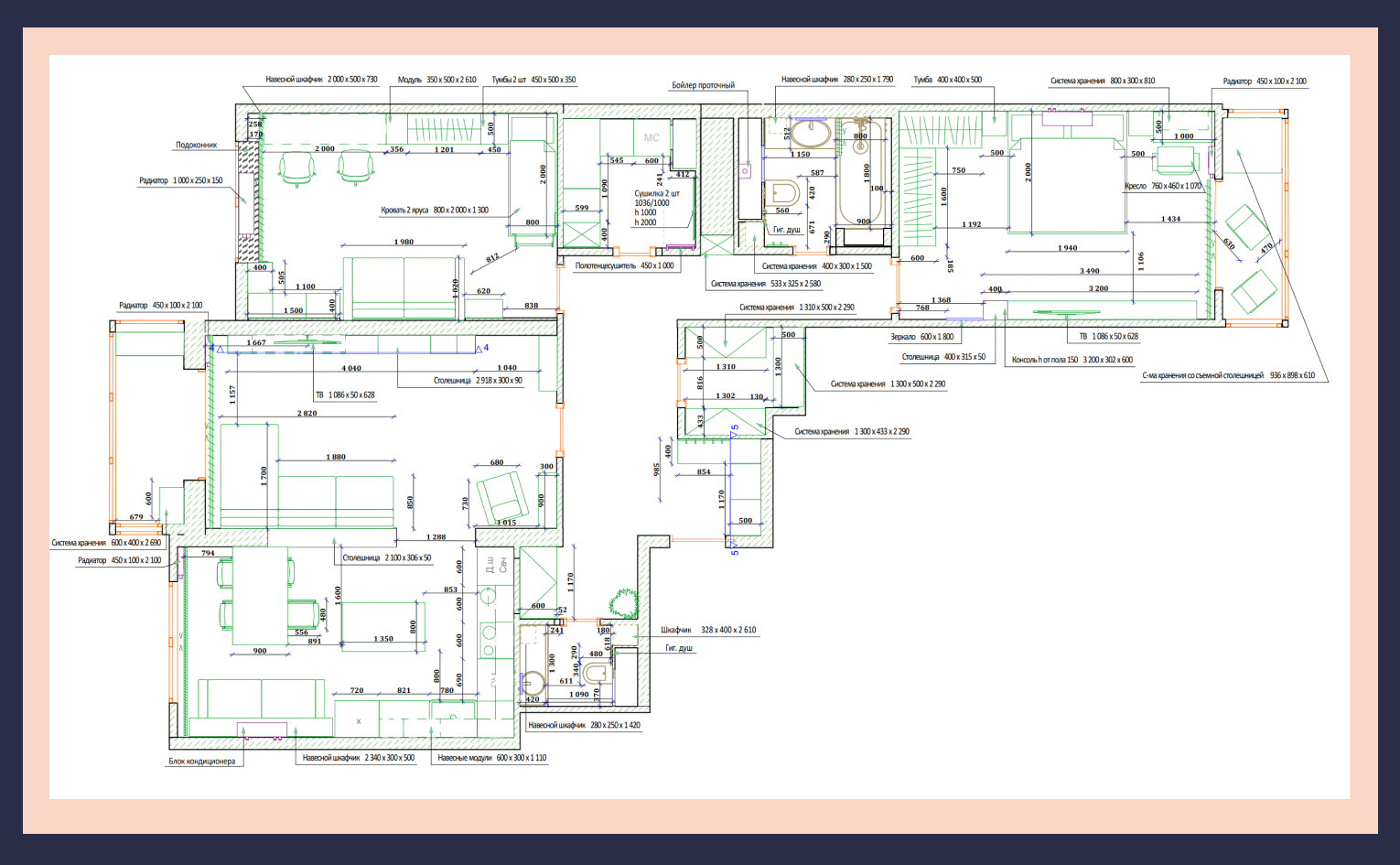Select 'Полотенцесушитель 450 x 1 000' label

click(624, 265)
